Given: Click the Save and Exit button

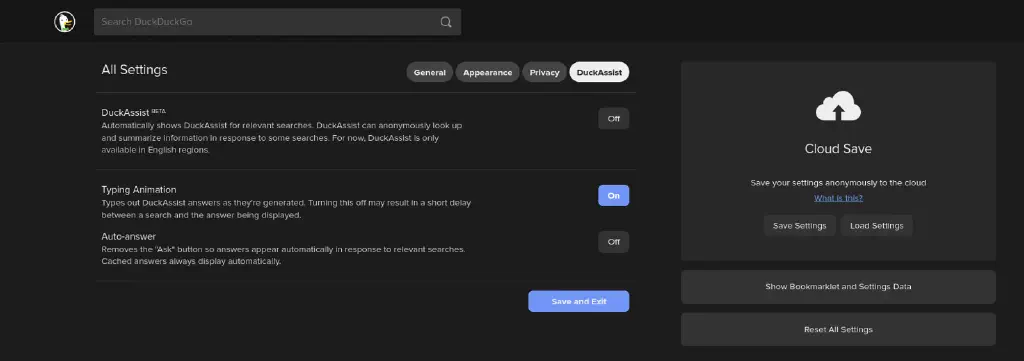Looking at the screenshot, I should 579,302.
